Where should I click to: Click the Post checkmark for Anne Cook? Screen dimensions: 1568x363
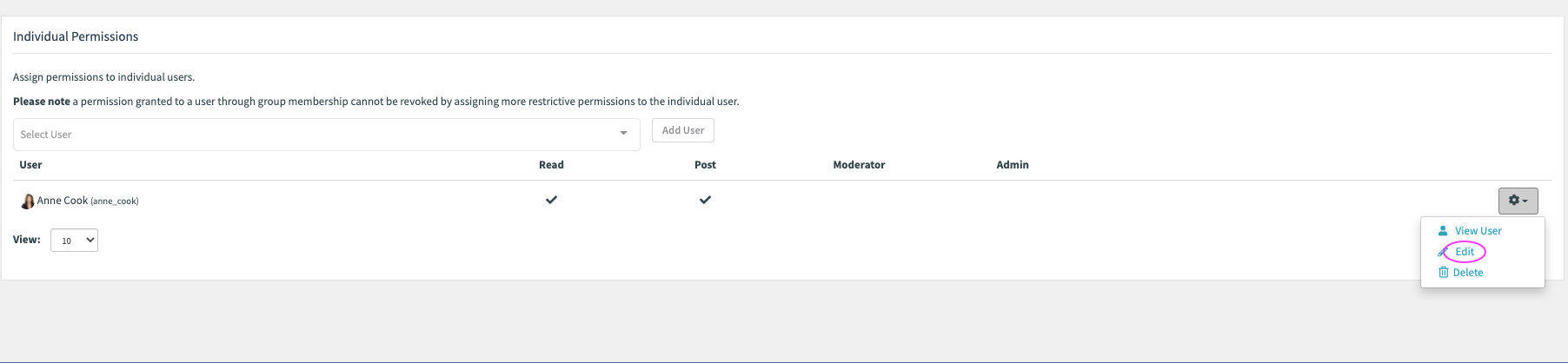click(705, 200)
